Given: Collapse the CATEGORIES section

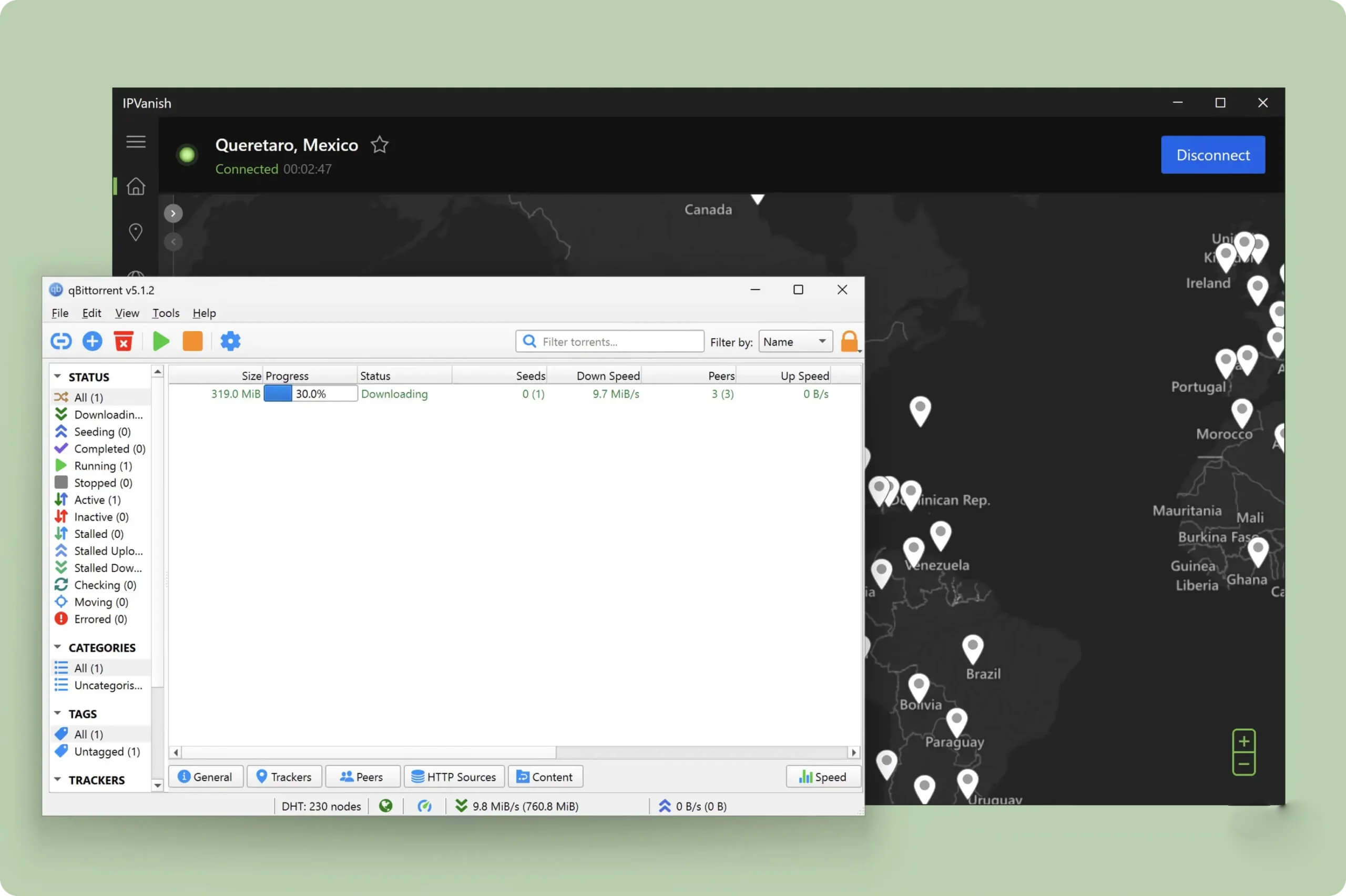Looking at the screenshot, I should tap(57, 646).
